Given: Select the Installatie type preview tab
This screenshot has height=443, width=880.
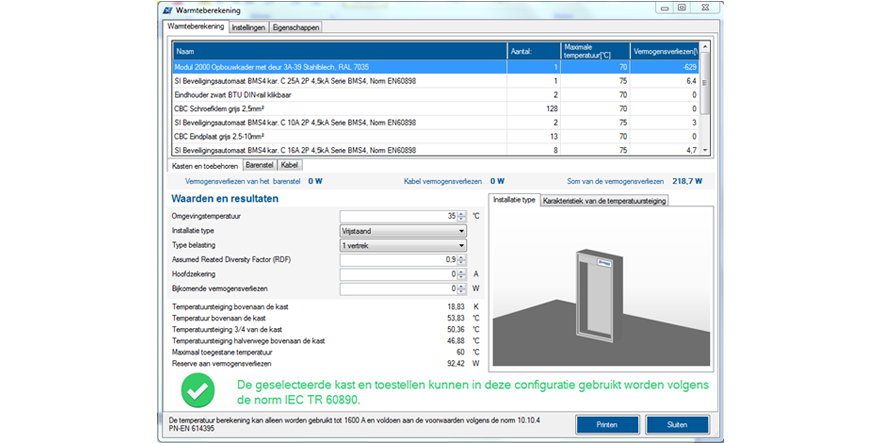Looking at the screenshot, I should pos(514,200).
